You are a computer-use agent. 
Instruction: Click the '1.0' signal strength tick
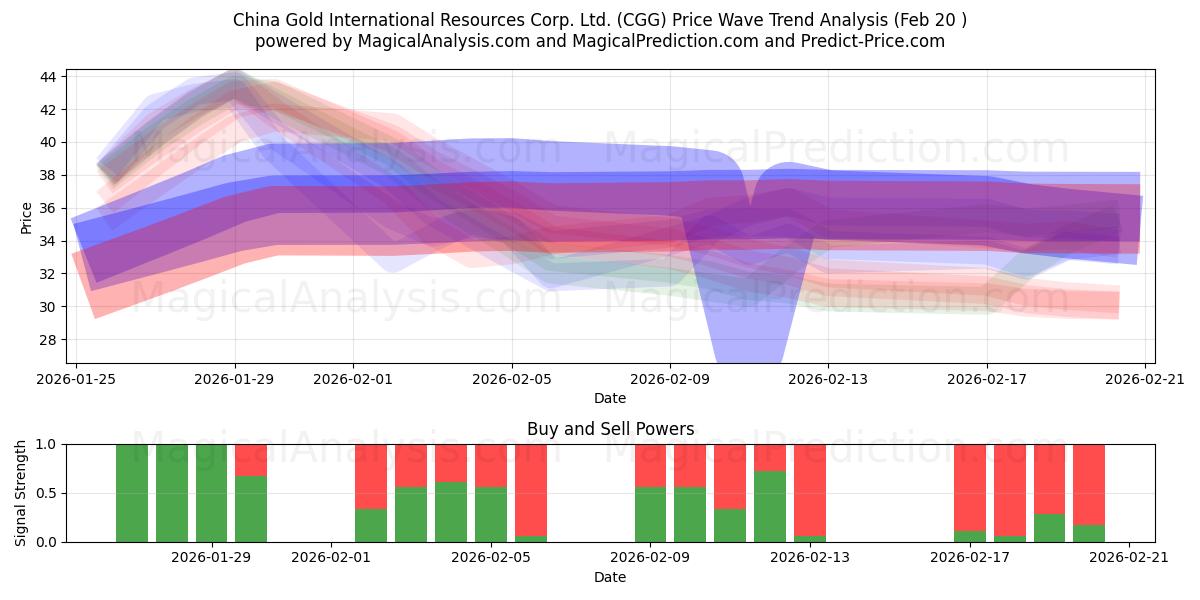click(x=47, y=444)
